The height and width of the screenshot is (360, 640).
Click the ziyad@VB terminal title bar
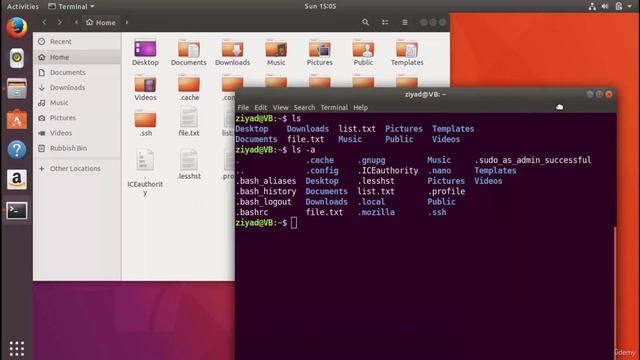[425, 94]
